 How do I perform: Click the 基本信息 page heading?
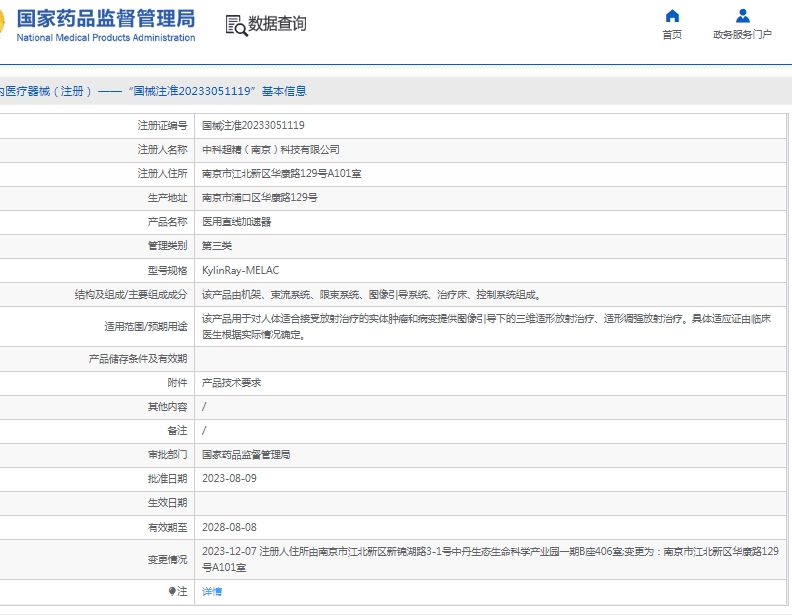[284, 91]
